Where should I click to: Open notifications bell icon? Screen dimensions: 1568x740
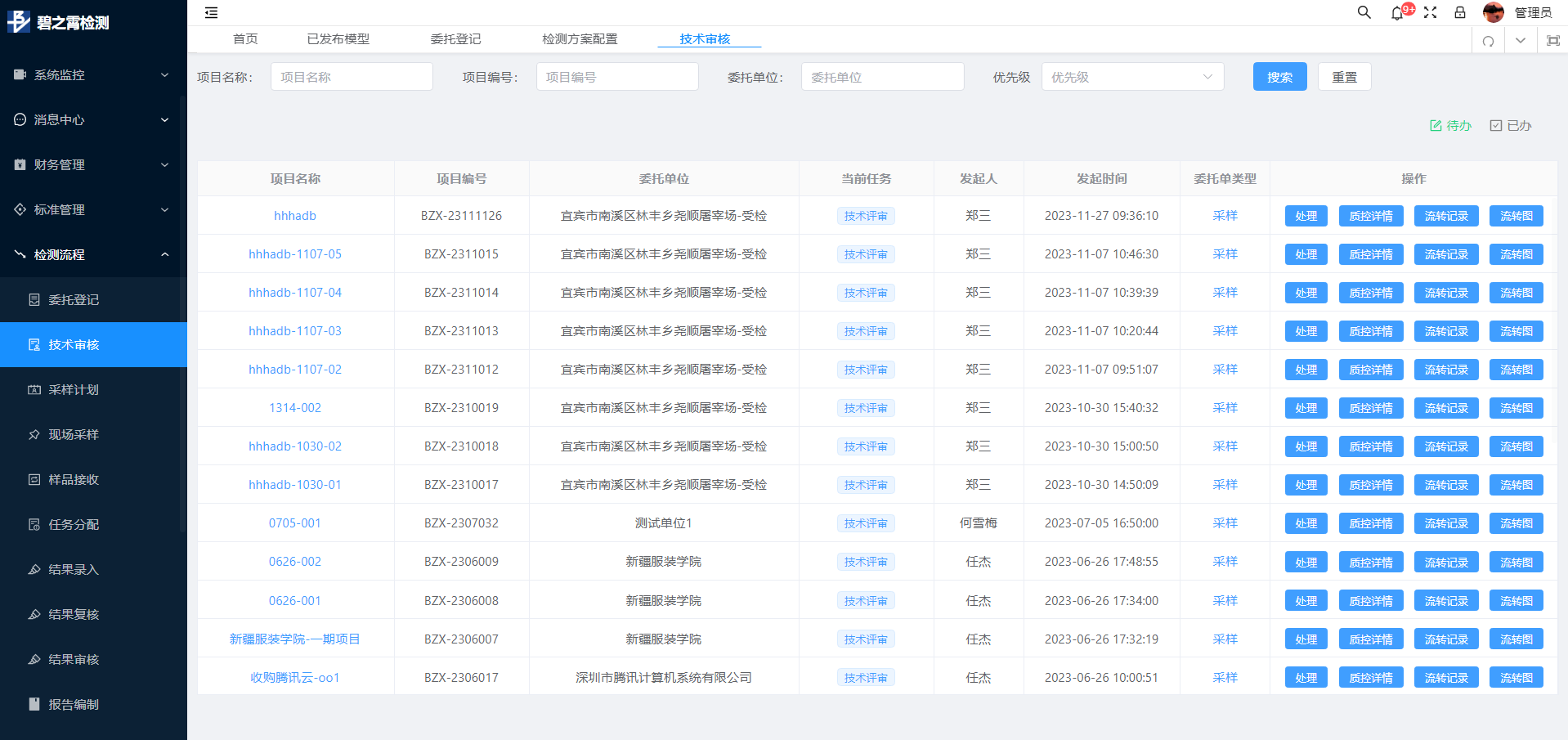1397,13
